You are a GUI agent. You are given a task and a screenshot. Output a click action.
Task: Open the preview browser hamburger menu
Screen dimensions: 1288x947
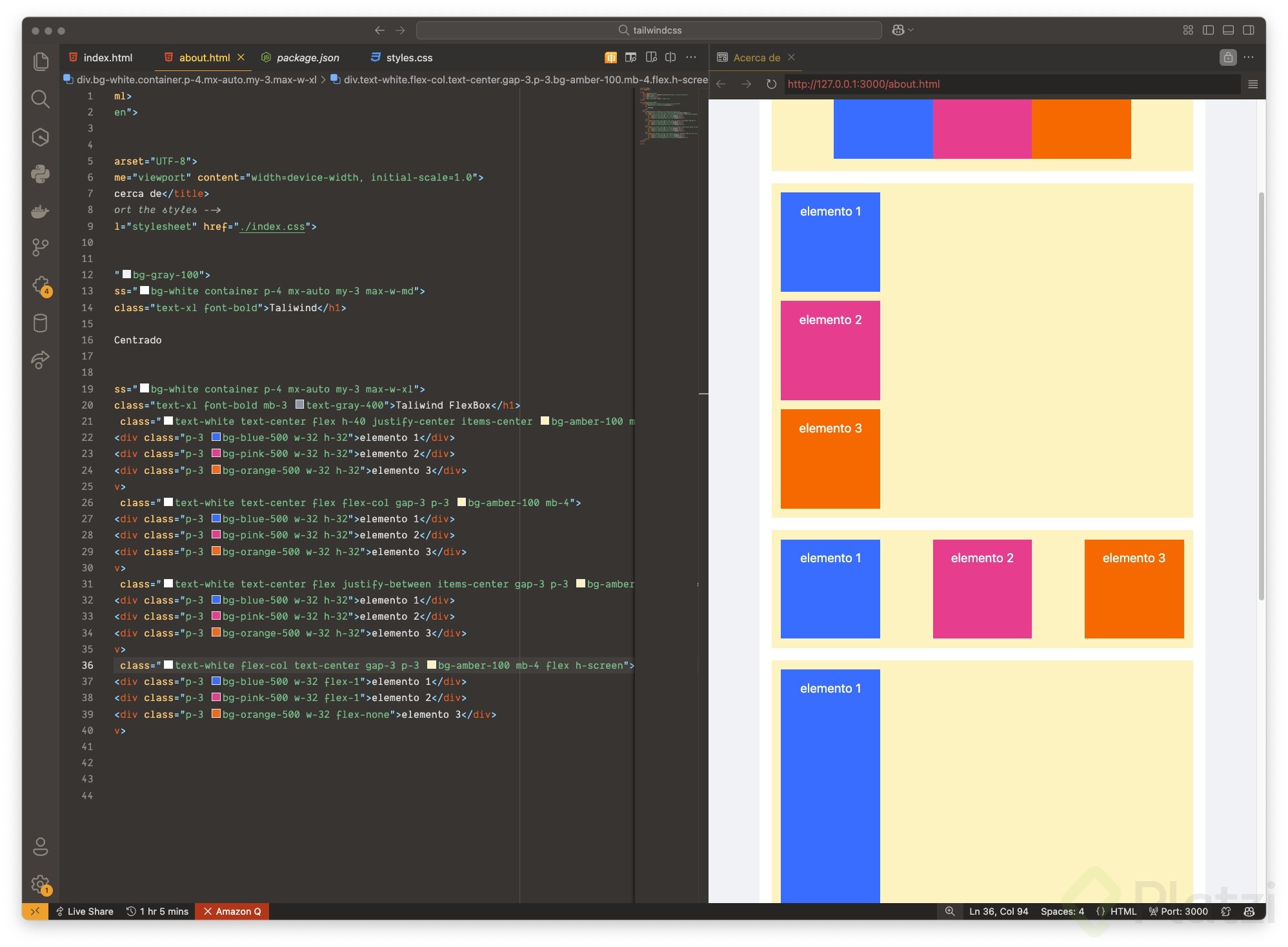point(1253,84)
